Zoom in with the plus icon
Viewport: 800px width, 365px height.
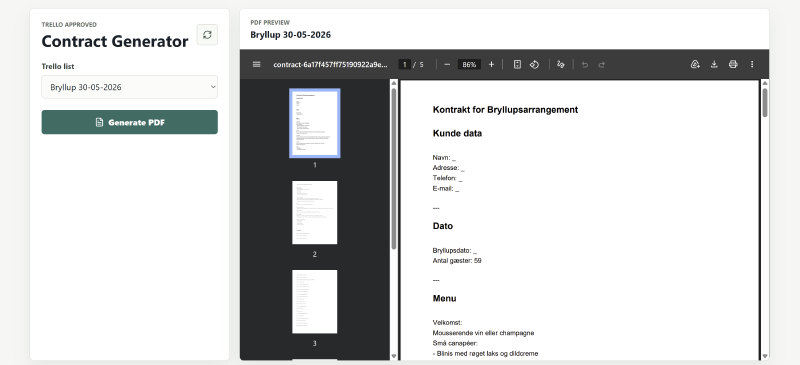click(x=491, y=64)
